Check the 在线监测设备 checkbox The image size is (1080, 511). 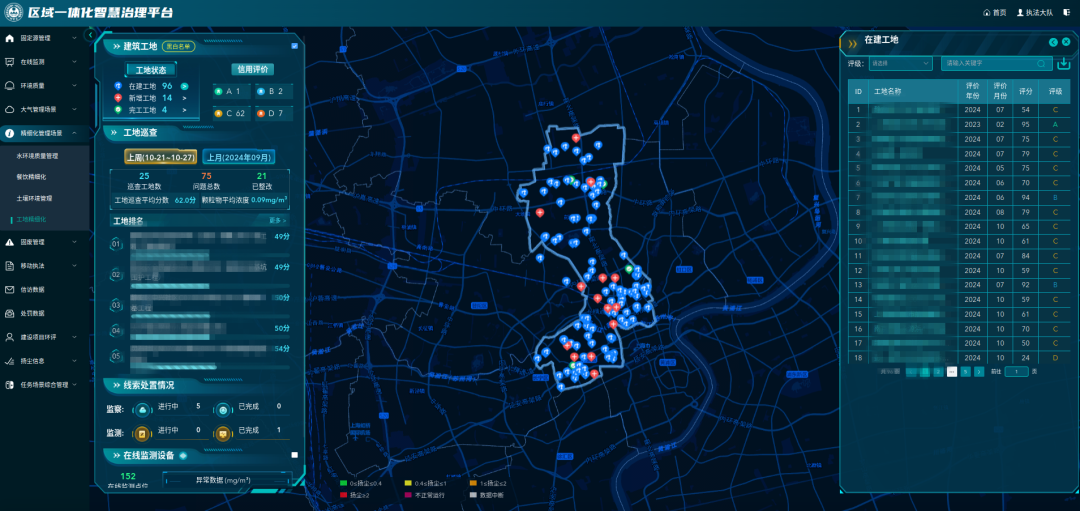coord(294,455)
